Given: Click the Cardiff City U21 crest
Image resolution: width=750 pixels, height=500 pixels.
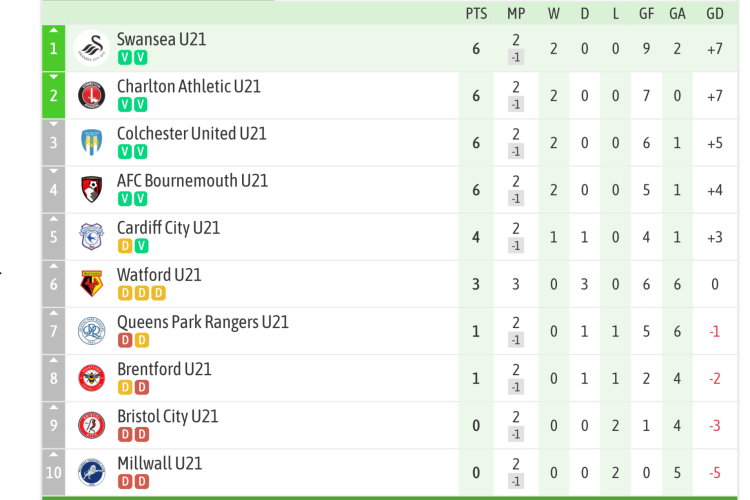Looking at the screenshot, I should pos(92,236).
